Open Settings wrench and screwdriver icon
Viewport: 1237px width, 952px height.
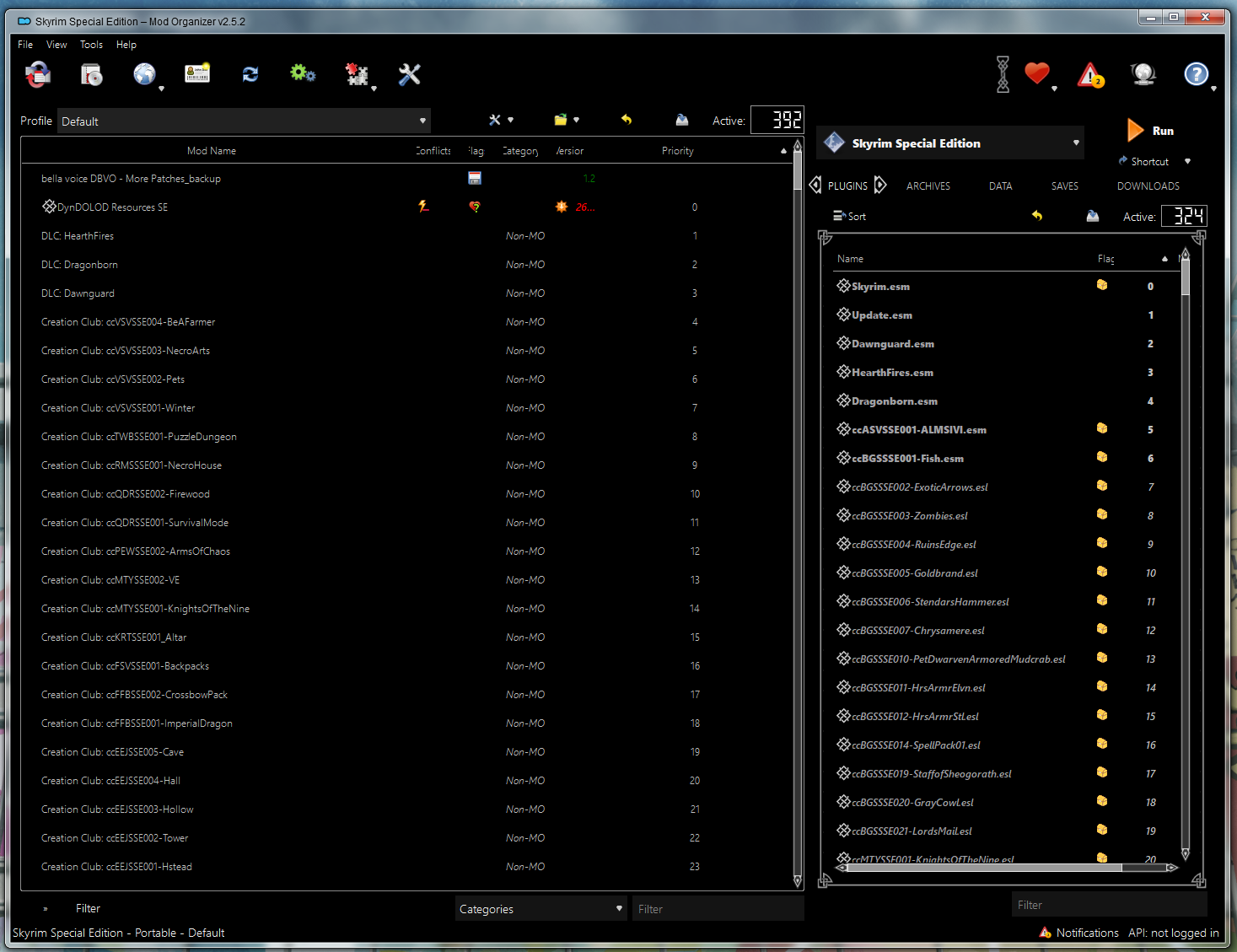point(410,75)
